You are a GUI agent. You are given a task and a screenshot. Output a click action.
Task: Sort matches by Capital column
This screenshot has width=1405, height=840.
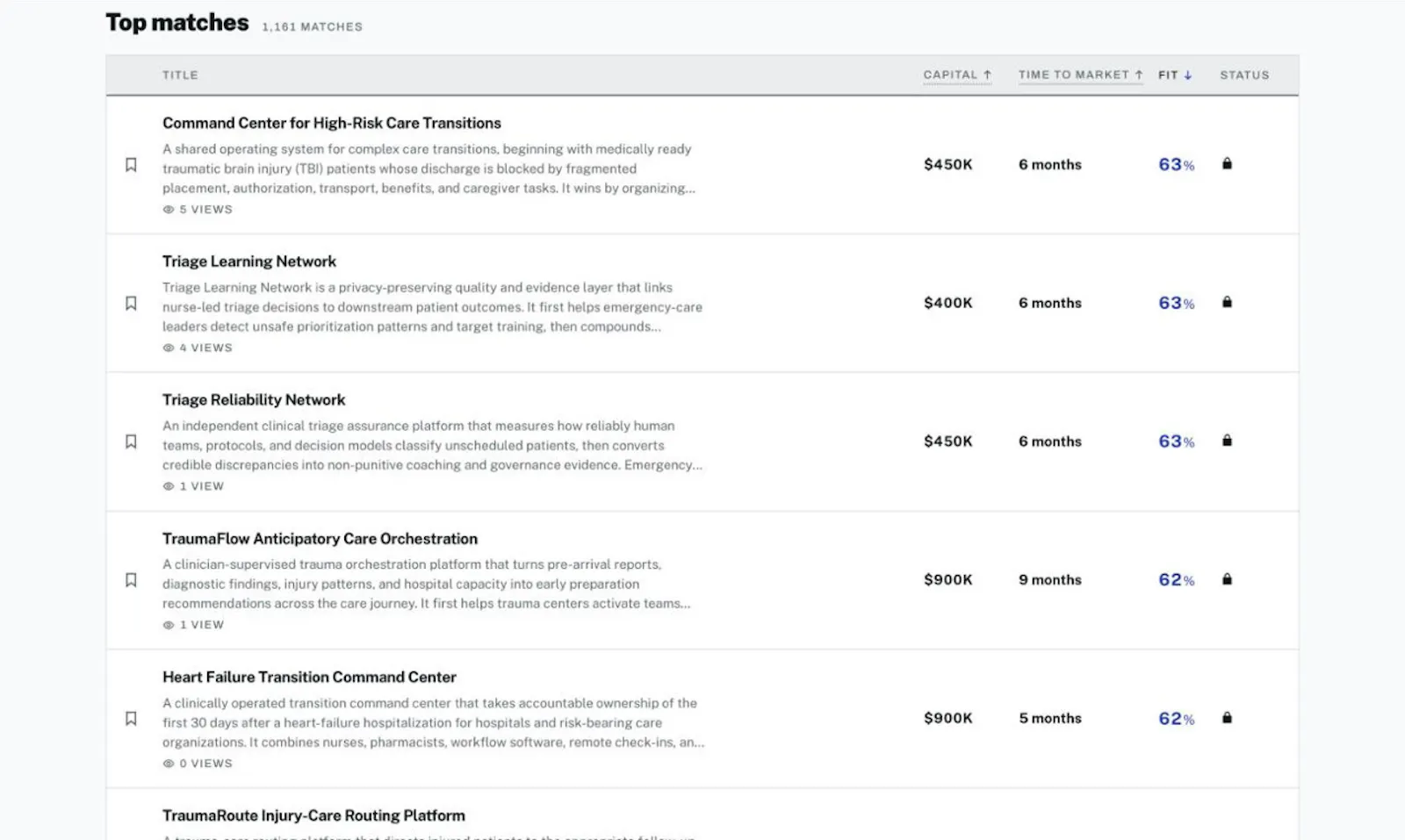(957, 75)
